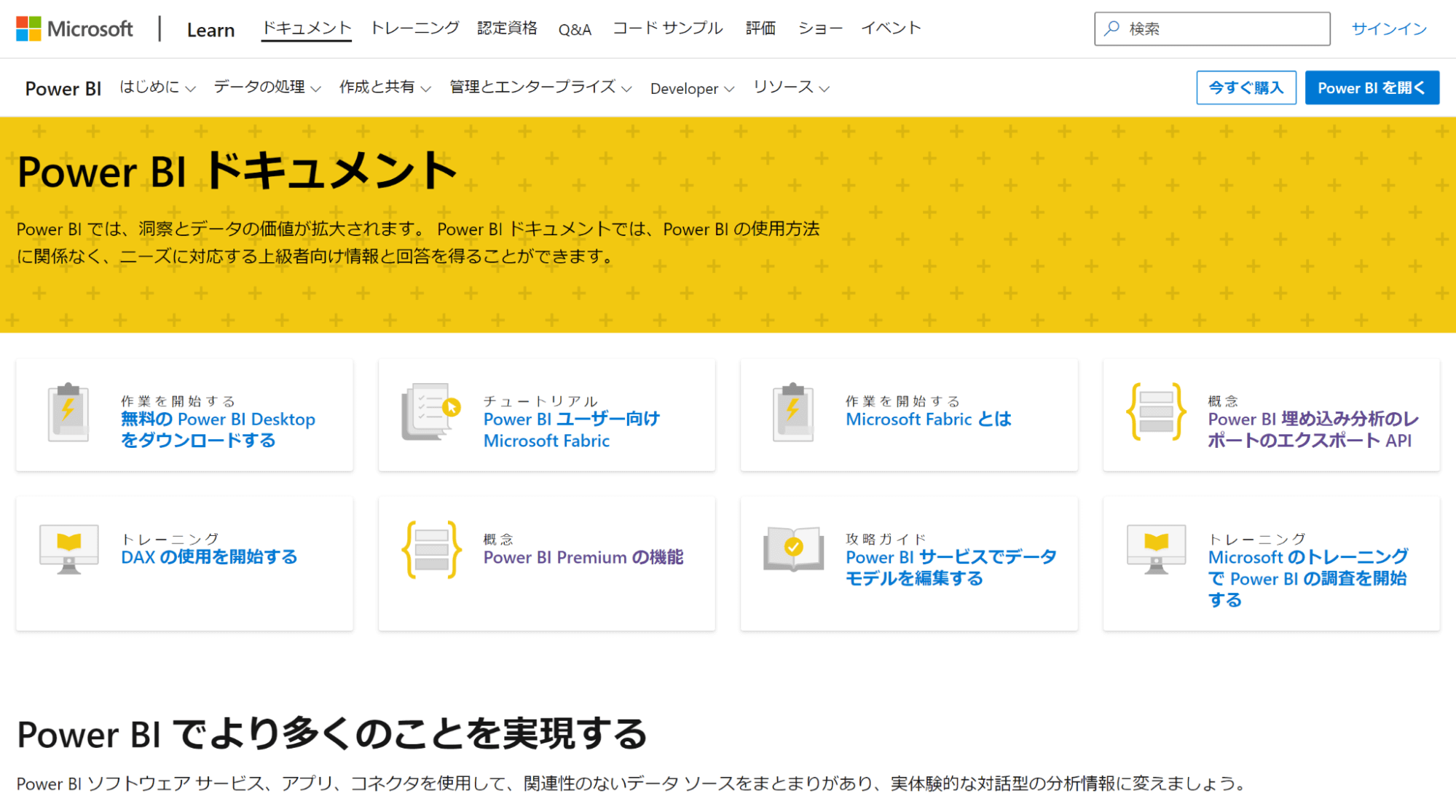Expand the 作成と共有 dropdown menu
Screen dimensions: 1456x812
coord(385,87)
